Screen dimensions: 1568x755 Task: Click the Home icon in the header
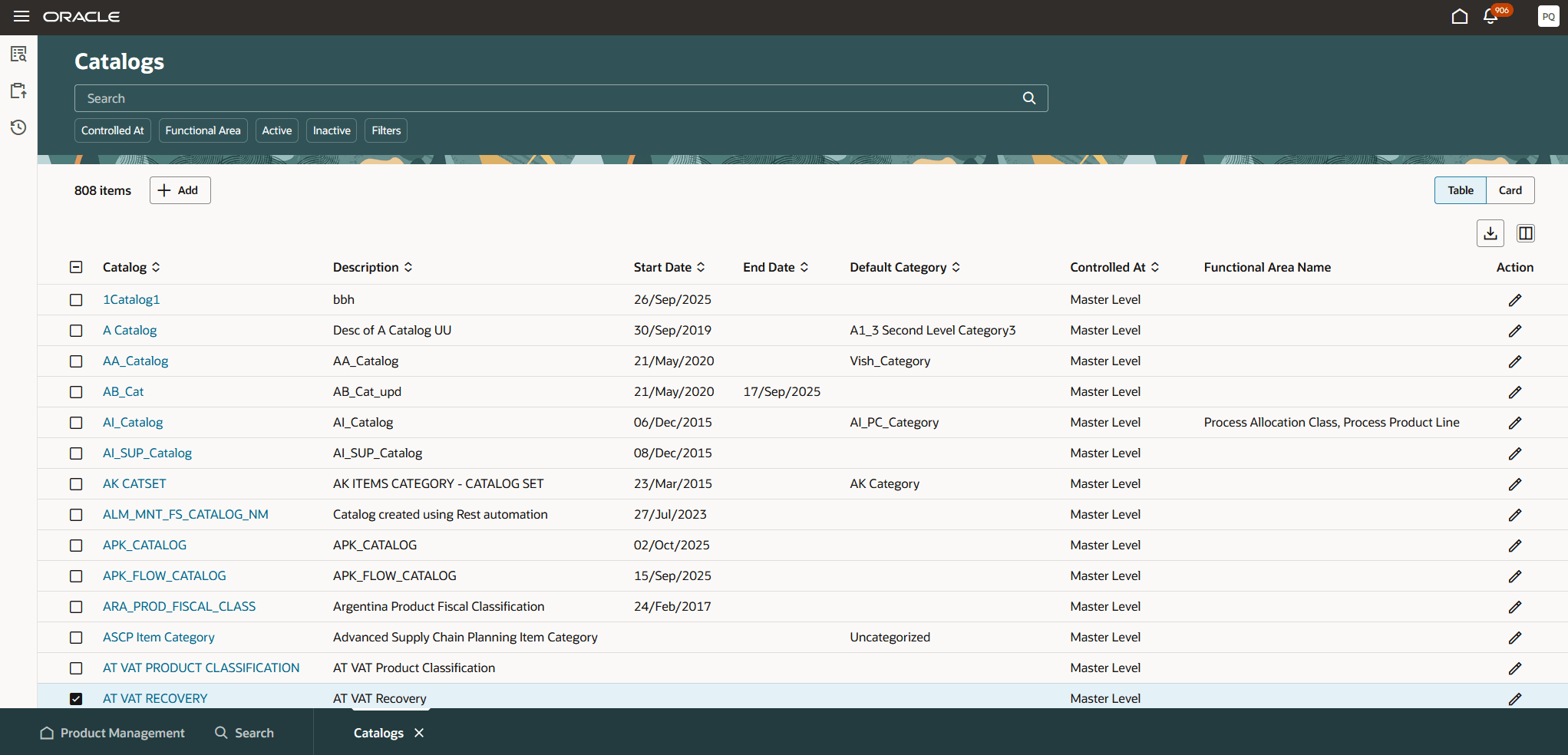[1460, 15]
